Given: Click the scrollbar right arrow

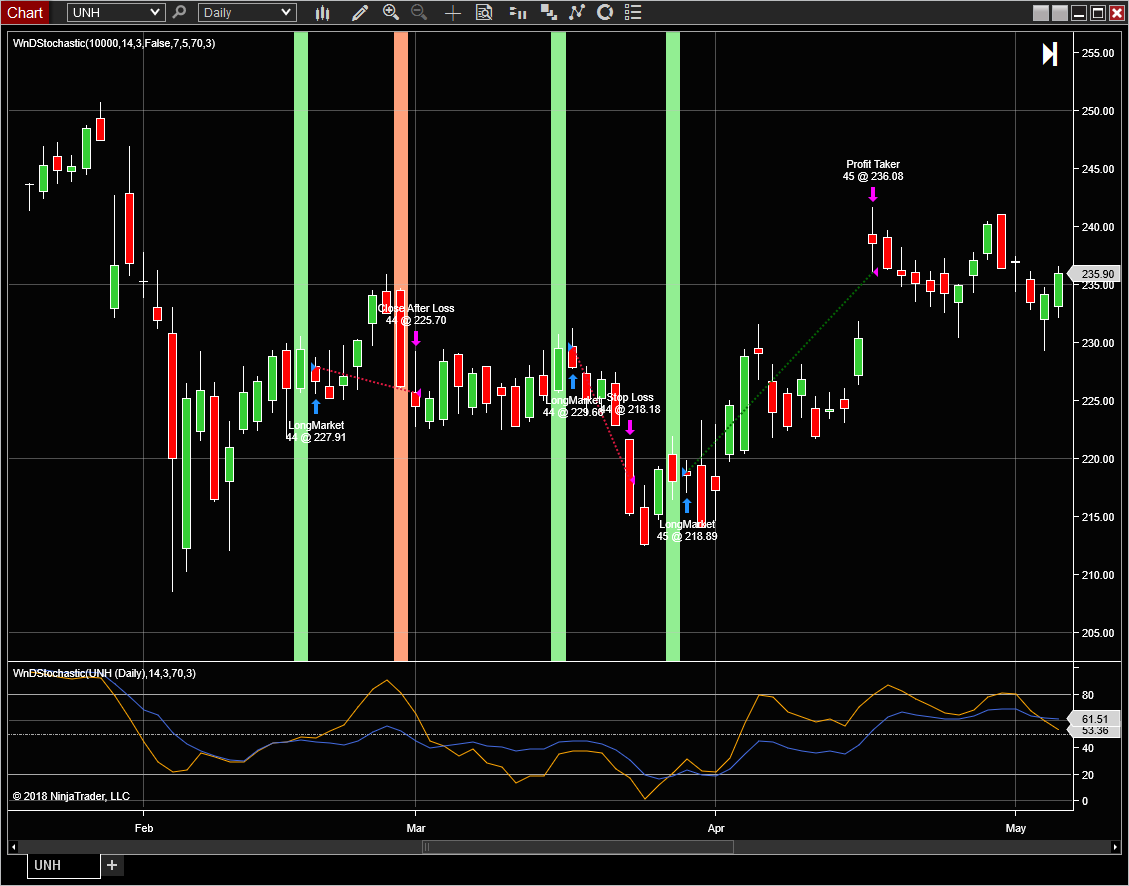Looking at the screenshot, I should 1115,847.
